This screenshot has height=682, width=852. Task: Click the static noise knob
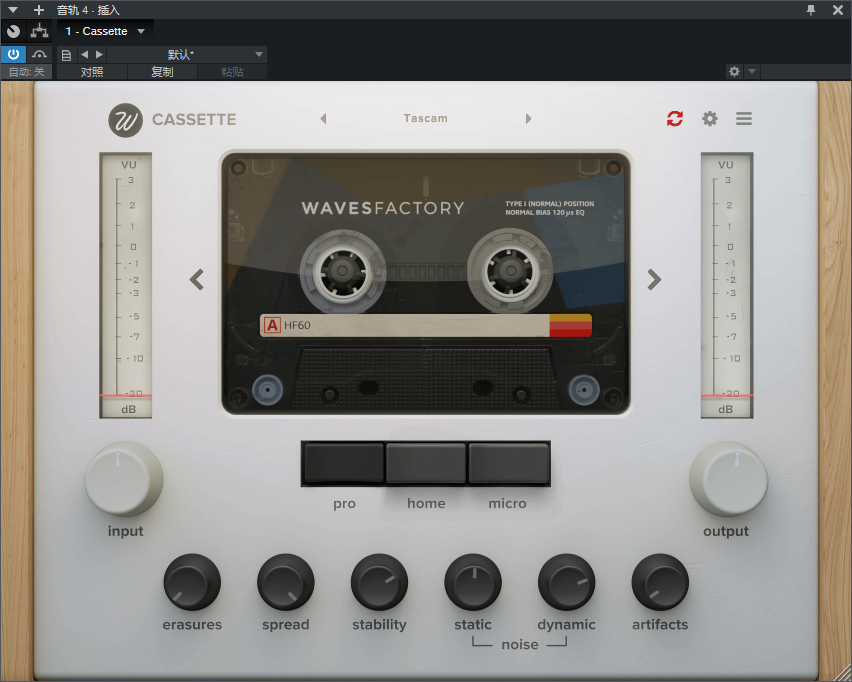[473, 582]
